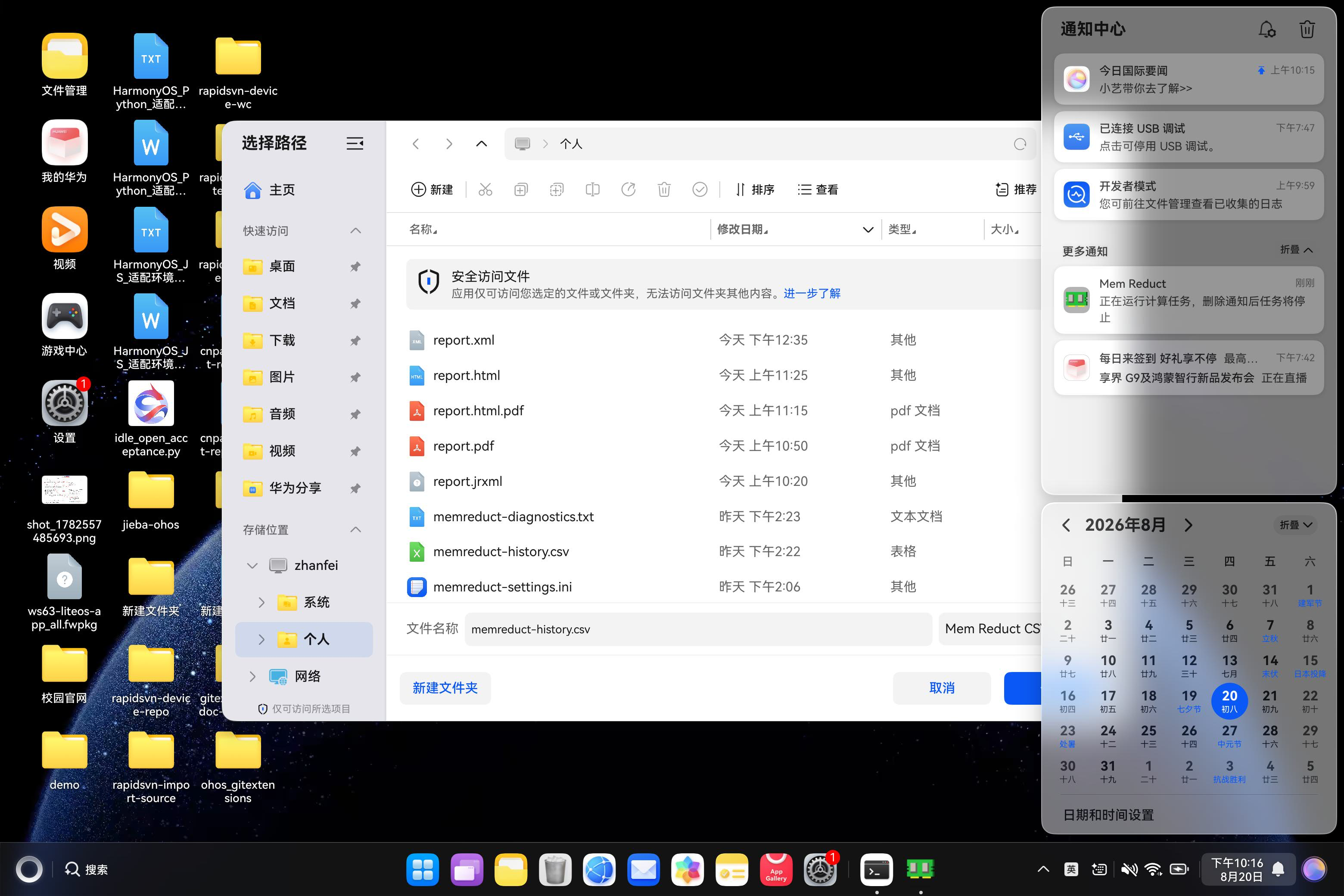The image size is (1344, 896).
Task: Open the 华为分享 folder in sidebar
Action: 304,488
